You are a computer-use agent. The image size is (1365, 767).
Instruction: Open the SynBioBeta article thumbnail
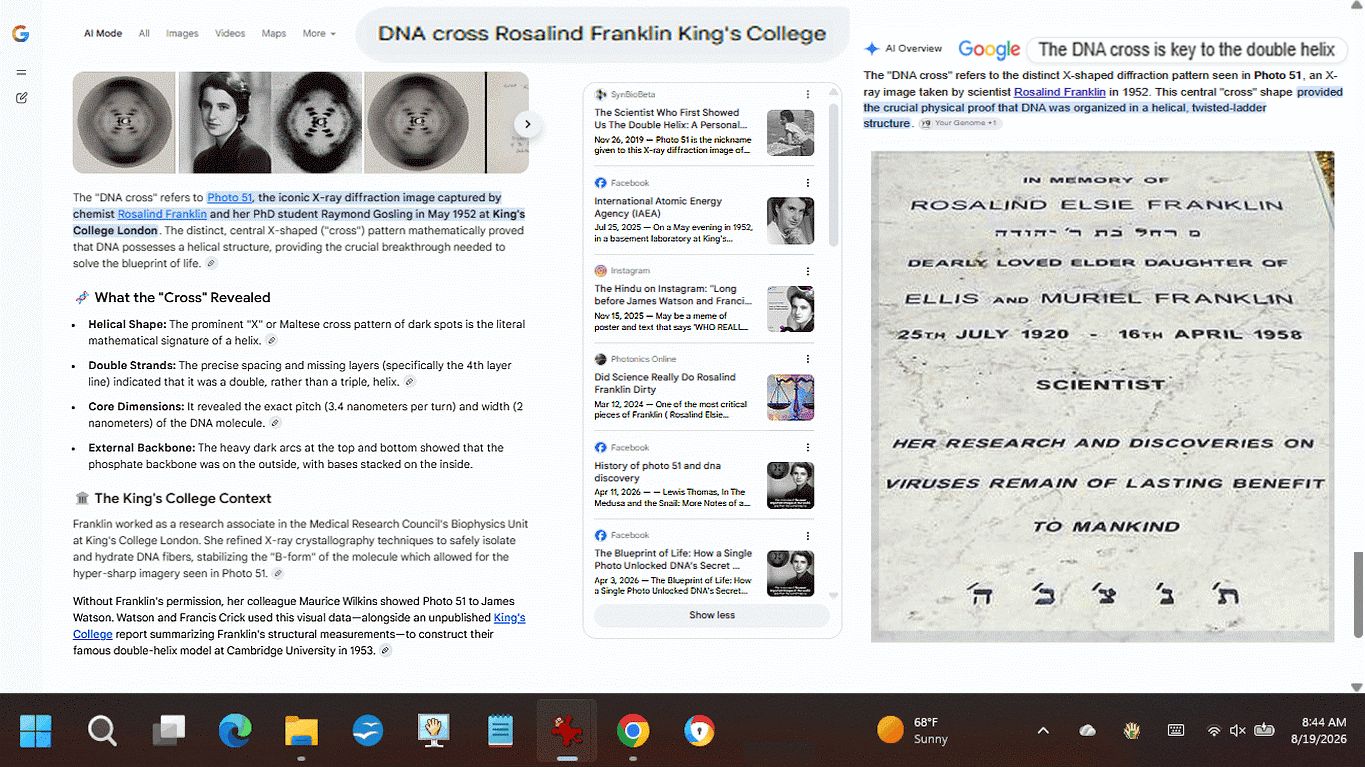790,133
